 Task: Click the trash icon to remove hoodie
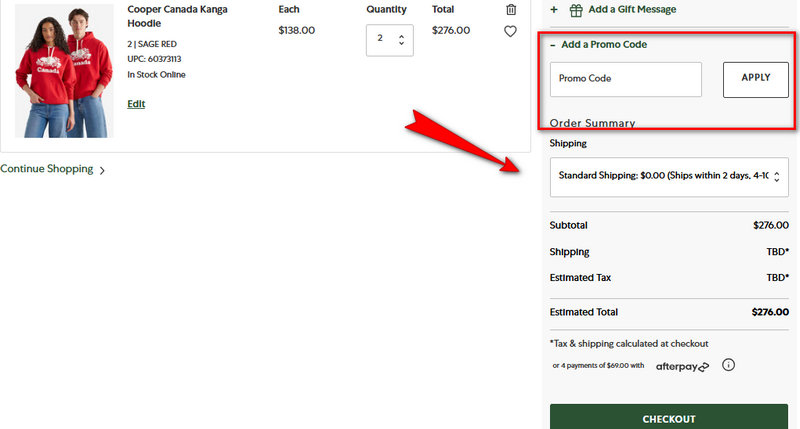click(511, 9)
